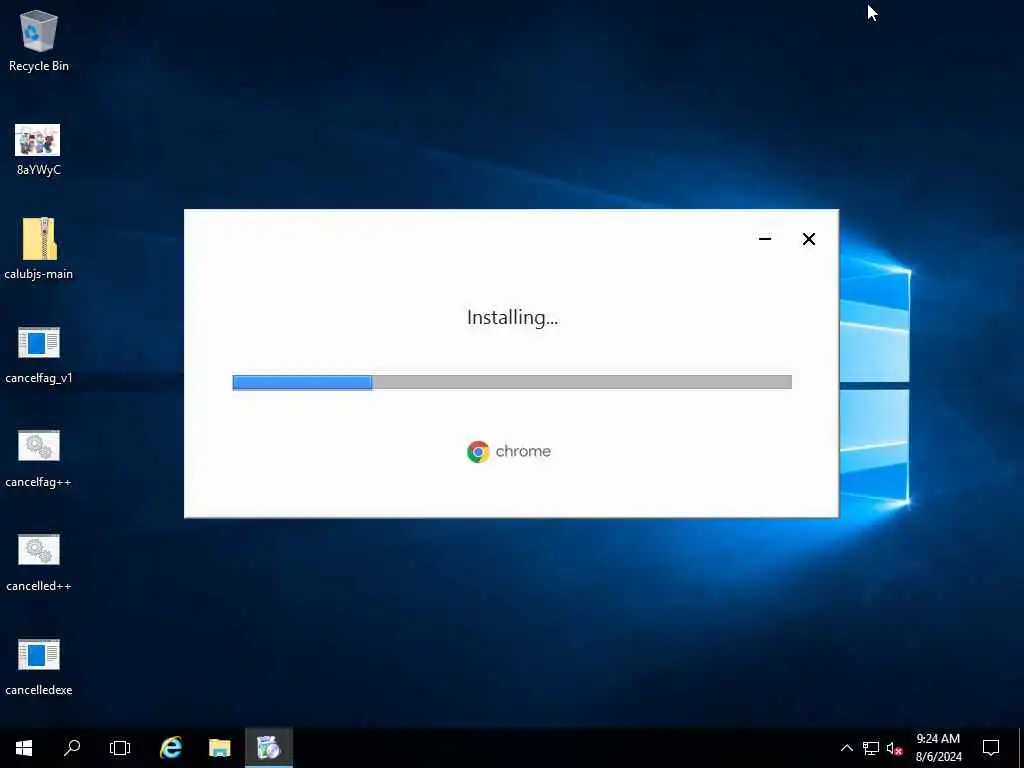
Task: Open the clock showing 9:24 AM
Action: (x=938, y=748)
